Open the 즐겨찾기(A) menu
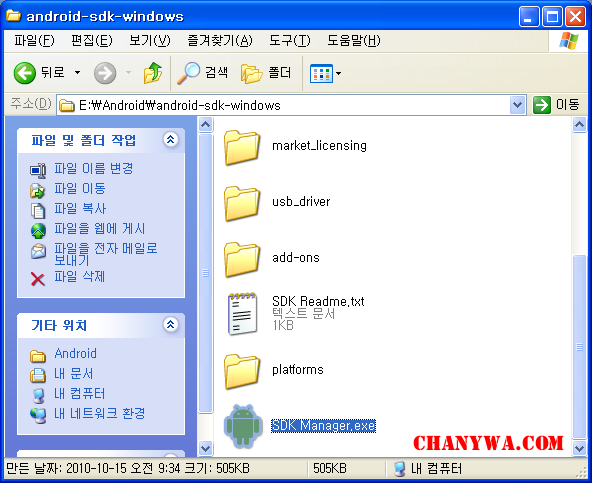 click(x=220, y=40)
